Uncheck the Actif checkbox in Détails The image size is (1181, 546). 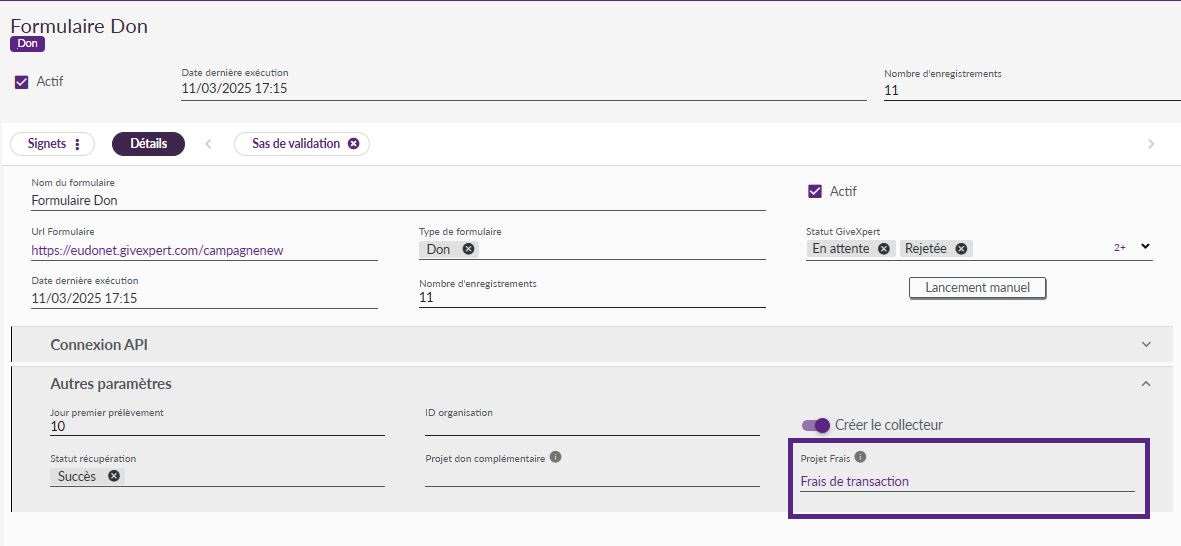[814, 191]
